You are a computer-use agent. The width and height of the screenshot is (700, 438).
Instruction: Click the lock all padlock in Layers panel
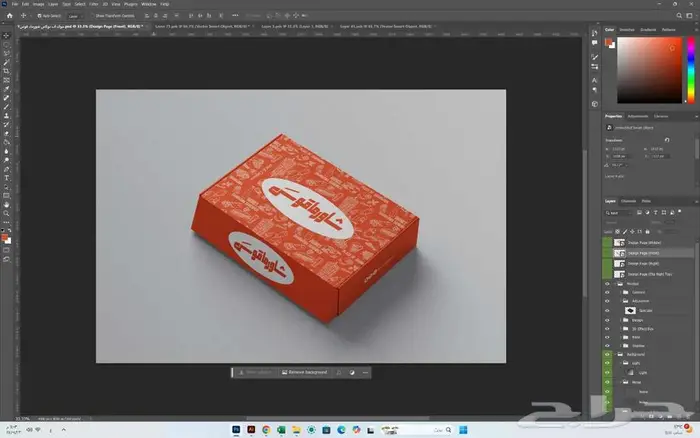[647, 232]
